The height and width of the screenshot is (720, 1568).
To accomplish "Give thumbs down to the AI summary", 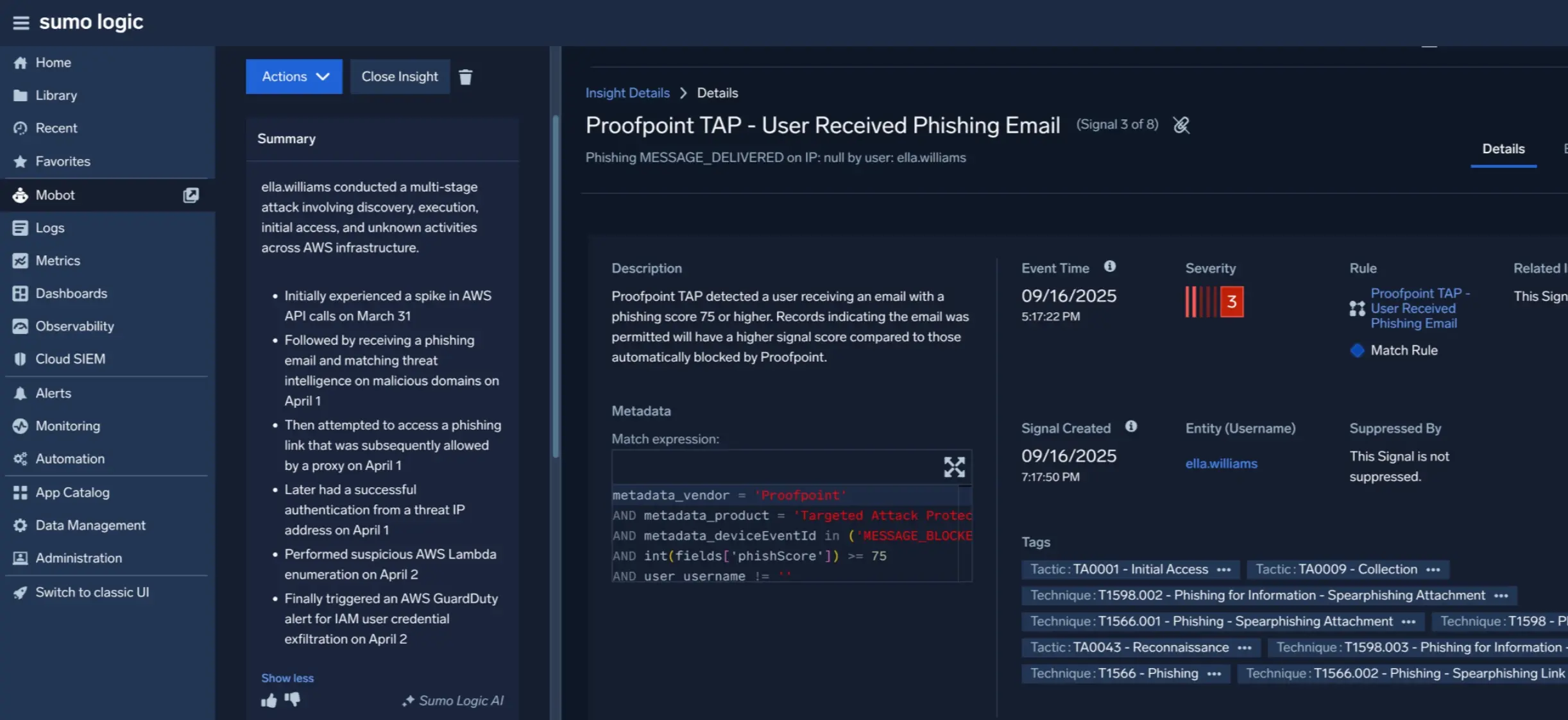I will point(293,700).
